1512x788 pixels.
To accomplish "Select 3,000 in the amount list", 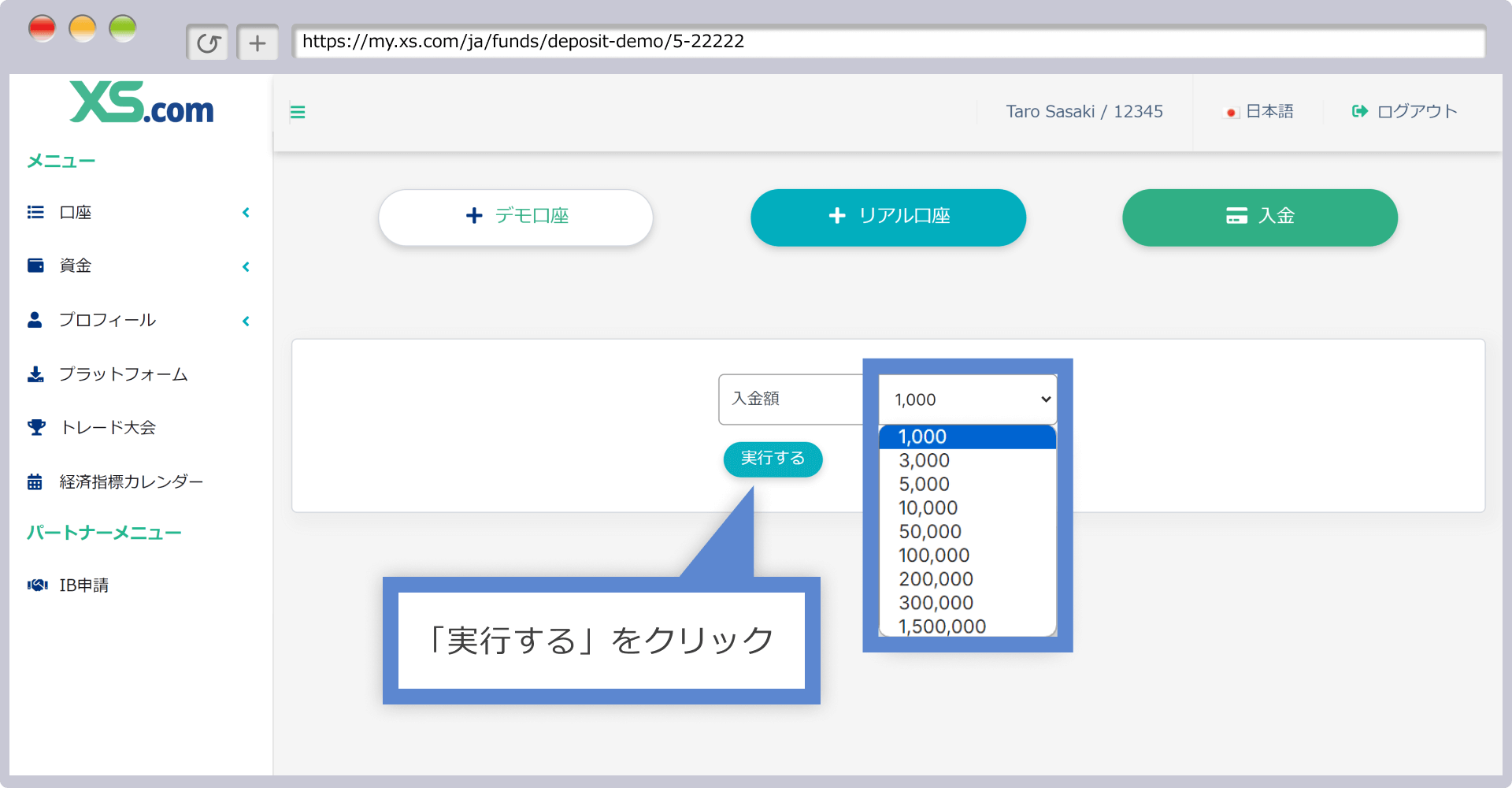I will point(968,460).
